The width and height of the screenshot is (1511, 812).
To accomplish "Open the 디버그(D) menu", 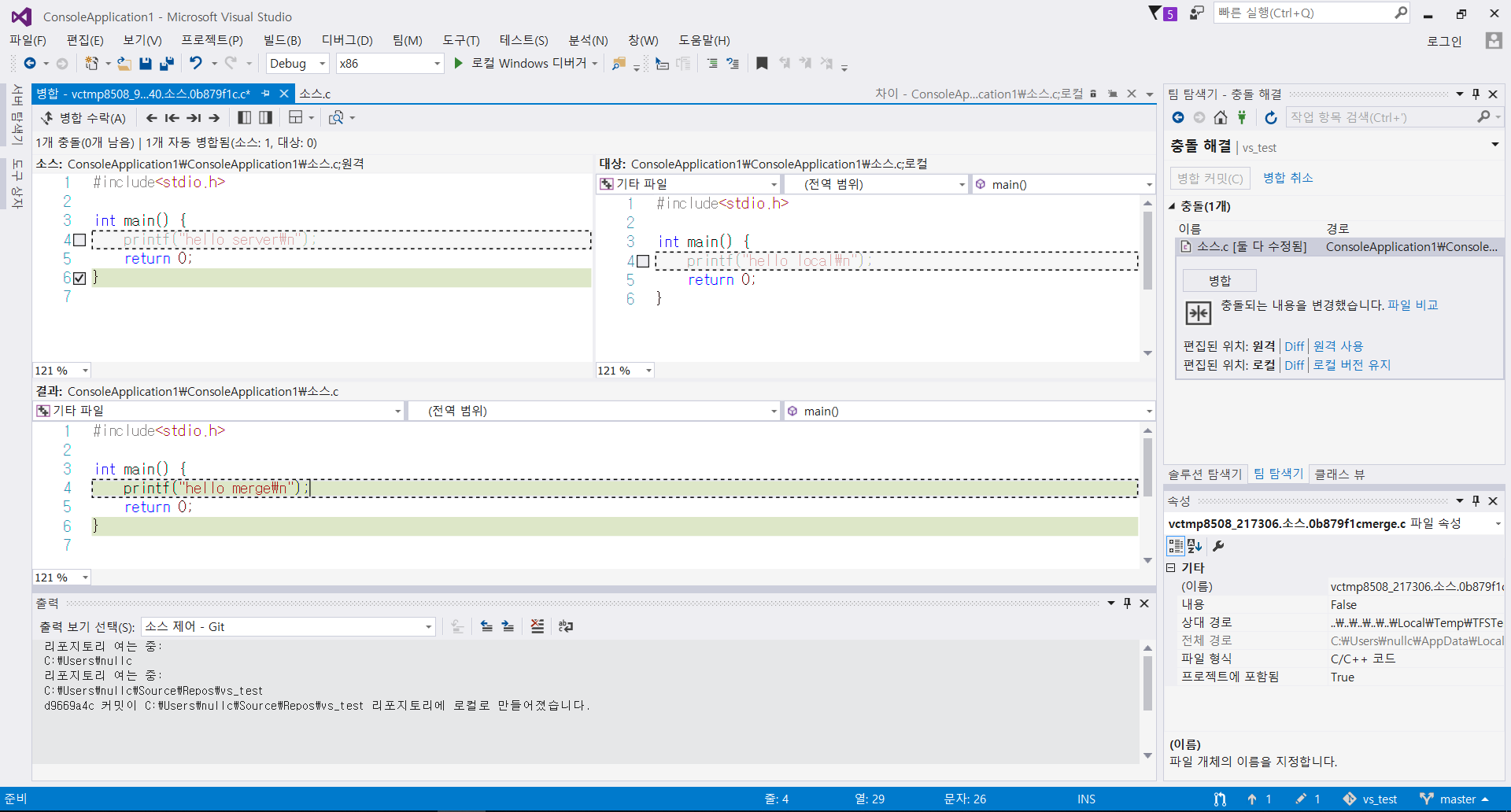I will click(347, 40).
